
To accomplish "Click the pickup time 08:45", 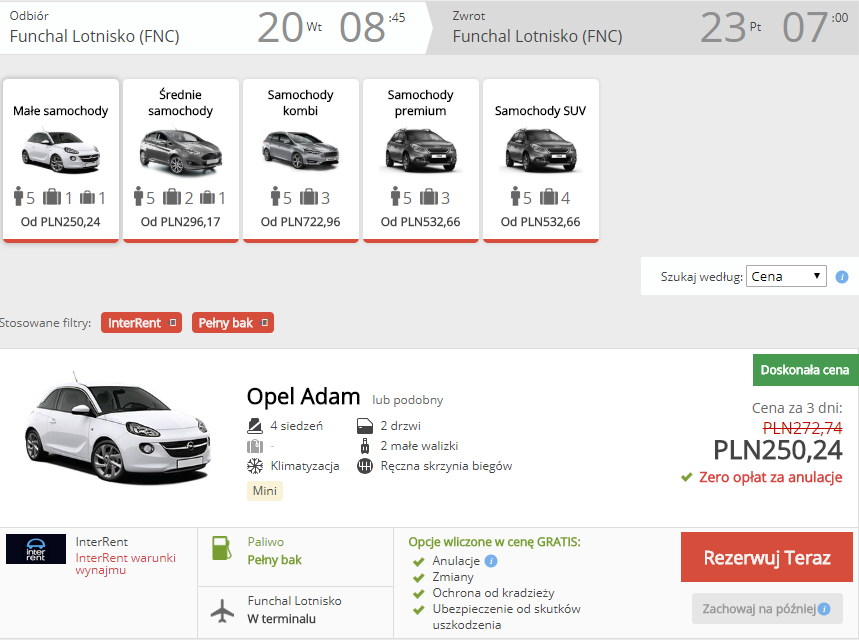I will click(372, 27).
